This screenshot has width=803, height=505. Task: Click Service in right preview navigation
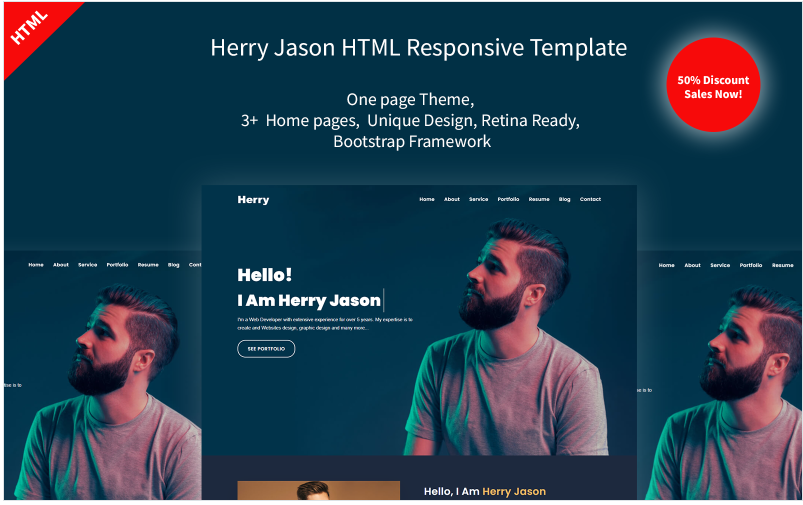tap(720, 265)
